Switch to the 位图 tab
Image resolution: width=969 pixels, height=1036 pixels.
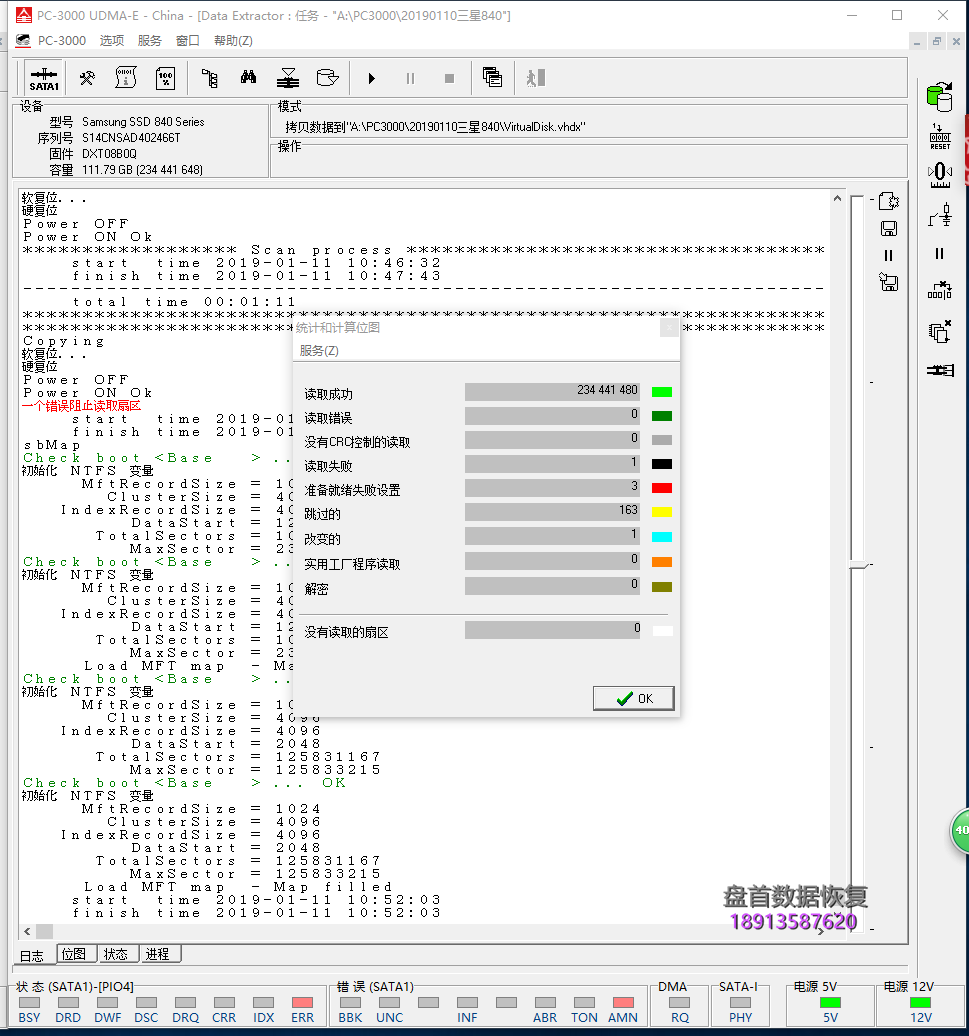(73, 954)
